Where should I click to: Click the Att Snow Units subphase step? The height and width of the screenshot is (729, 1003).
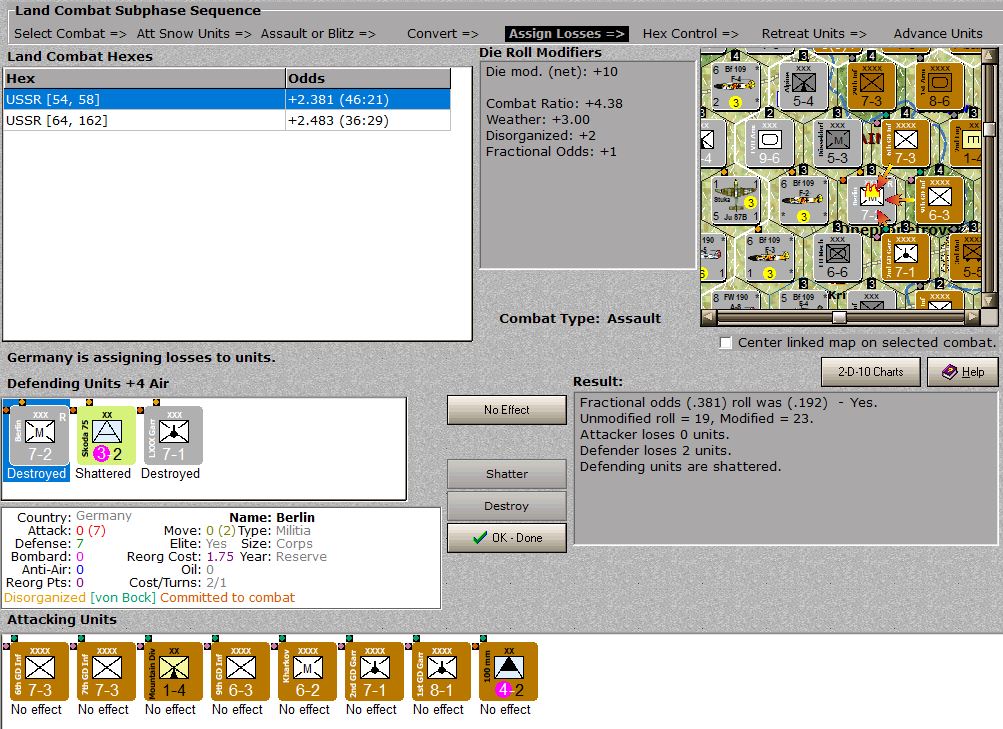click(x=194, y=34)
